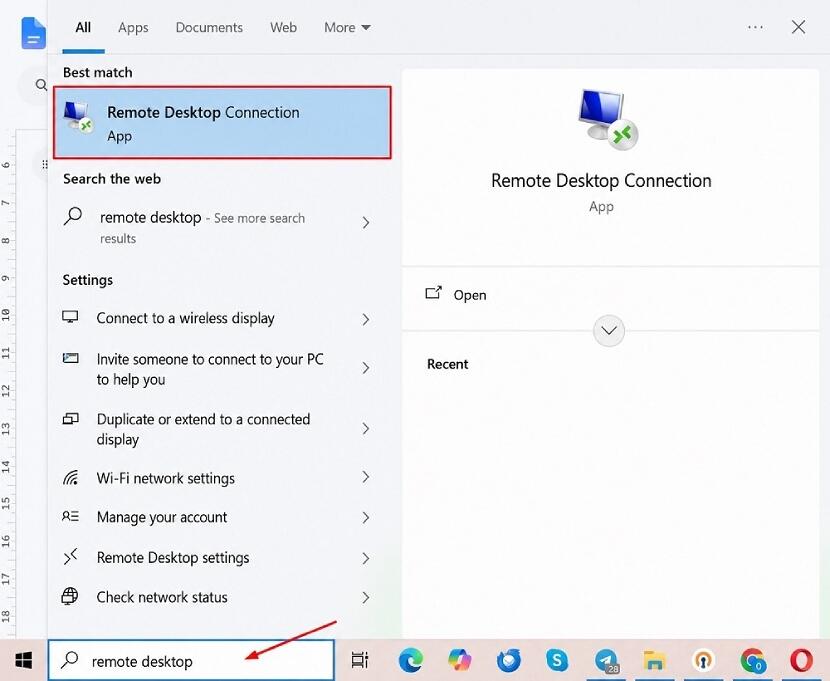Click the Docs search magnifier icon behind panel
The height and width of the screenshot is (681, 830).
click(x=41, y=85)
